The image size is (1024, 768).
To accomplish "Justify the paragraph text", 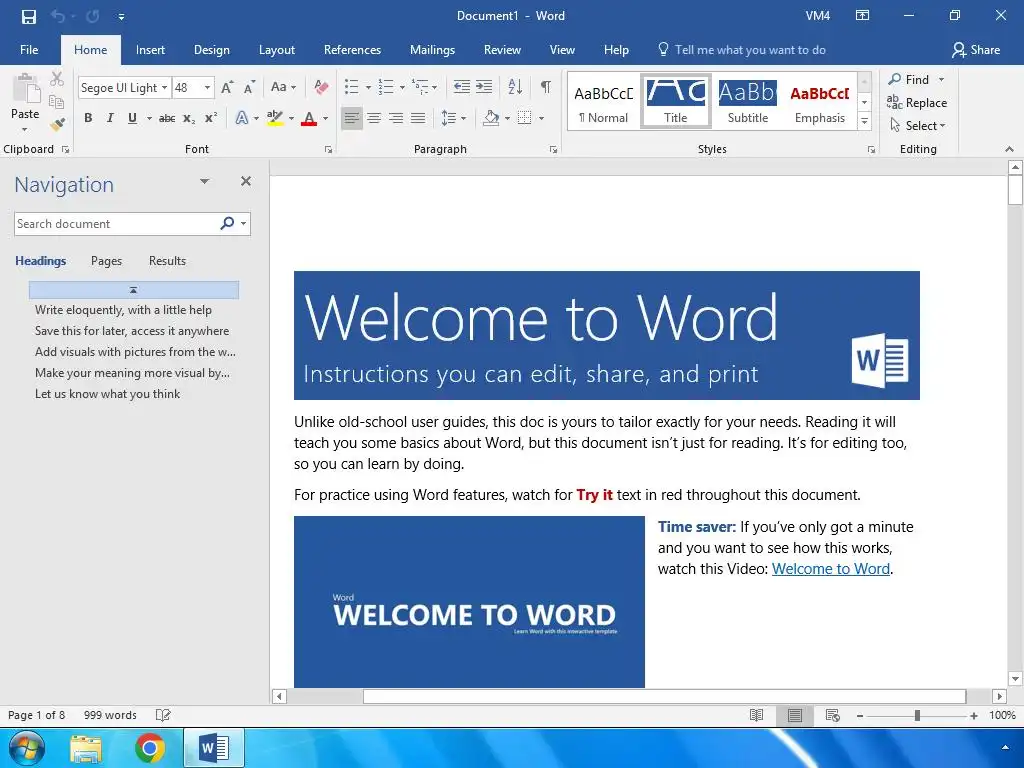I will click(418, 118).
